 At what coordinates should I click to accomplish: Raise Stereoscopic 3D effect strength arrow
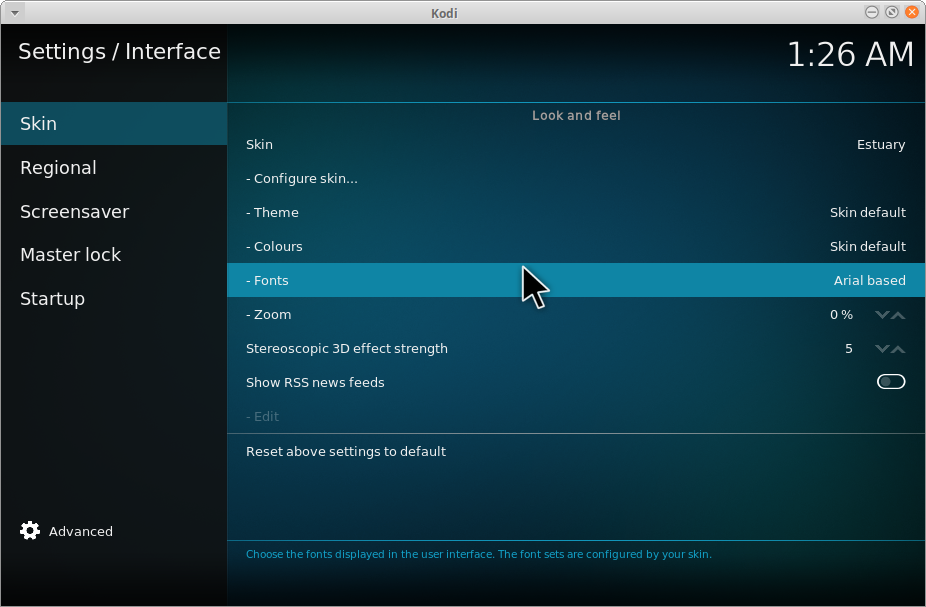point(898,349)
